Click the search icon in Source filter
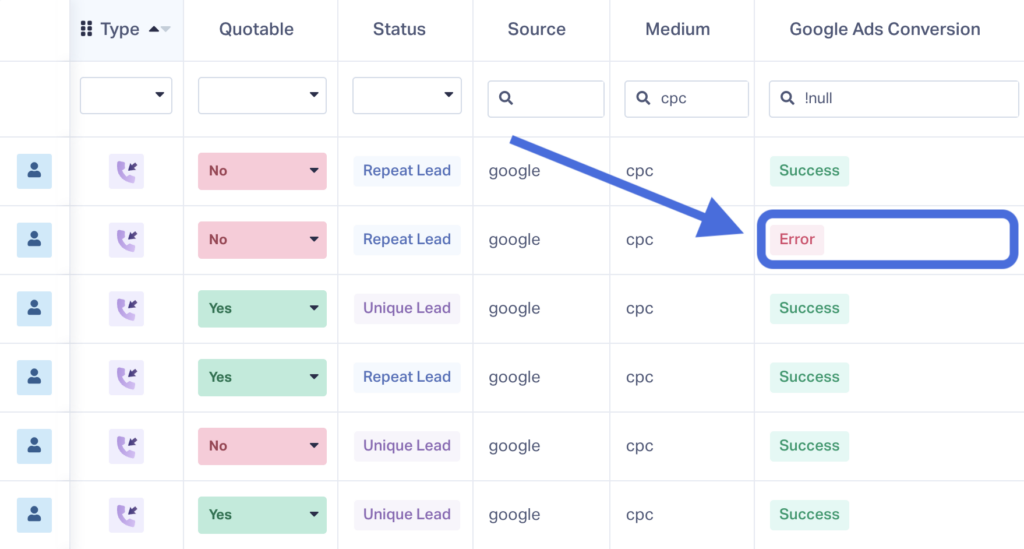 pos(506,99)
